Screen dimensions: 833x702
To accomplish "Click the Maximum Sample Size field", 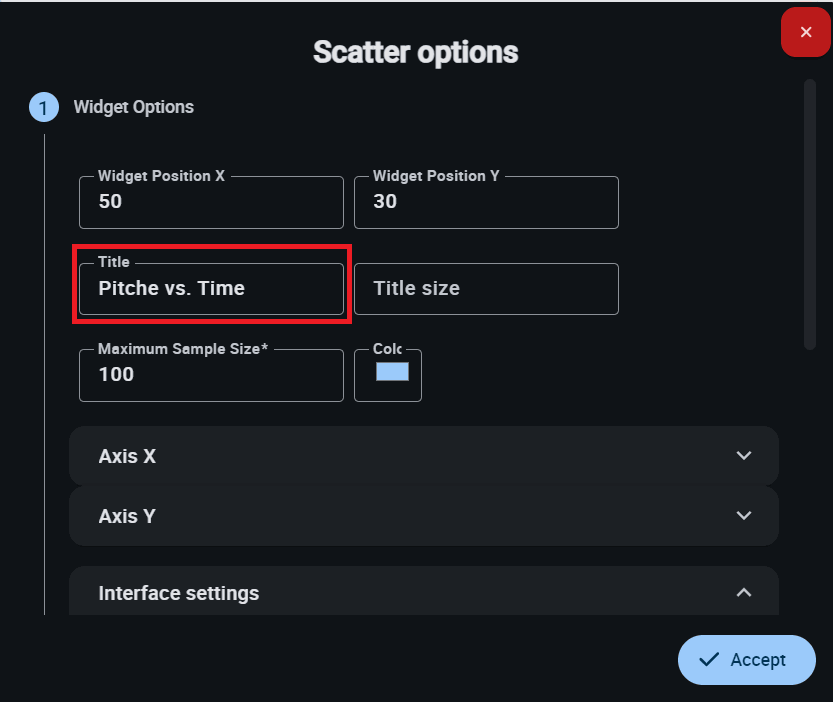I will [211, 375].
